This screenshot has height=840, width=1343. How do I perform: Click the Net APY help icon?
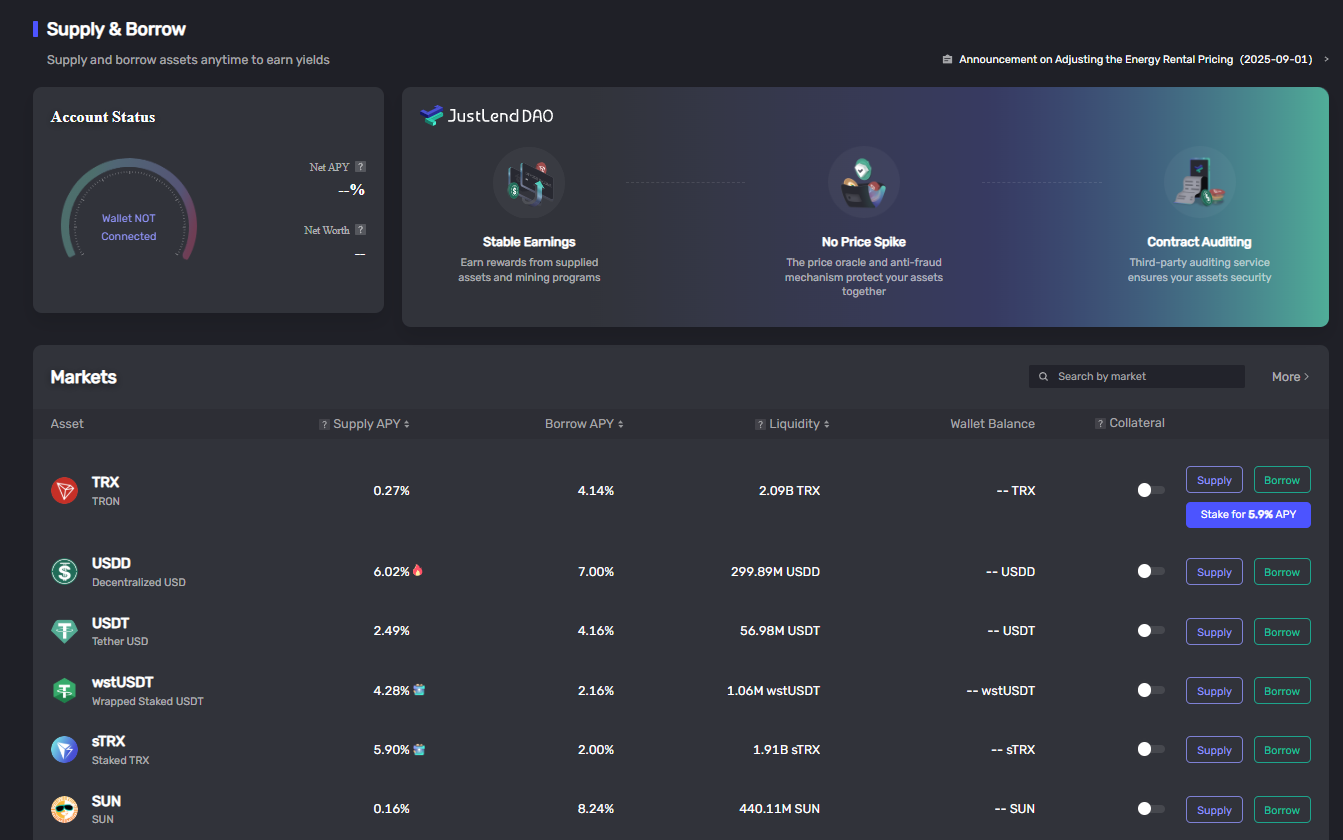(x=360, y=167)
